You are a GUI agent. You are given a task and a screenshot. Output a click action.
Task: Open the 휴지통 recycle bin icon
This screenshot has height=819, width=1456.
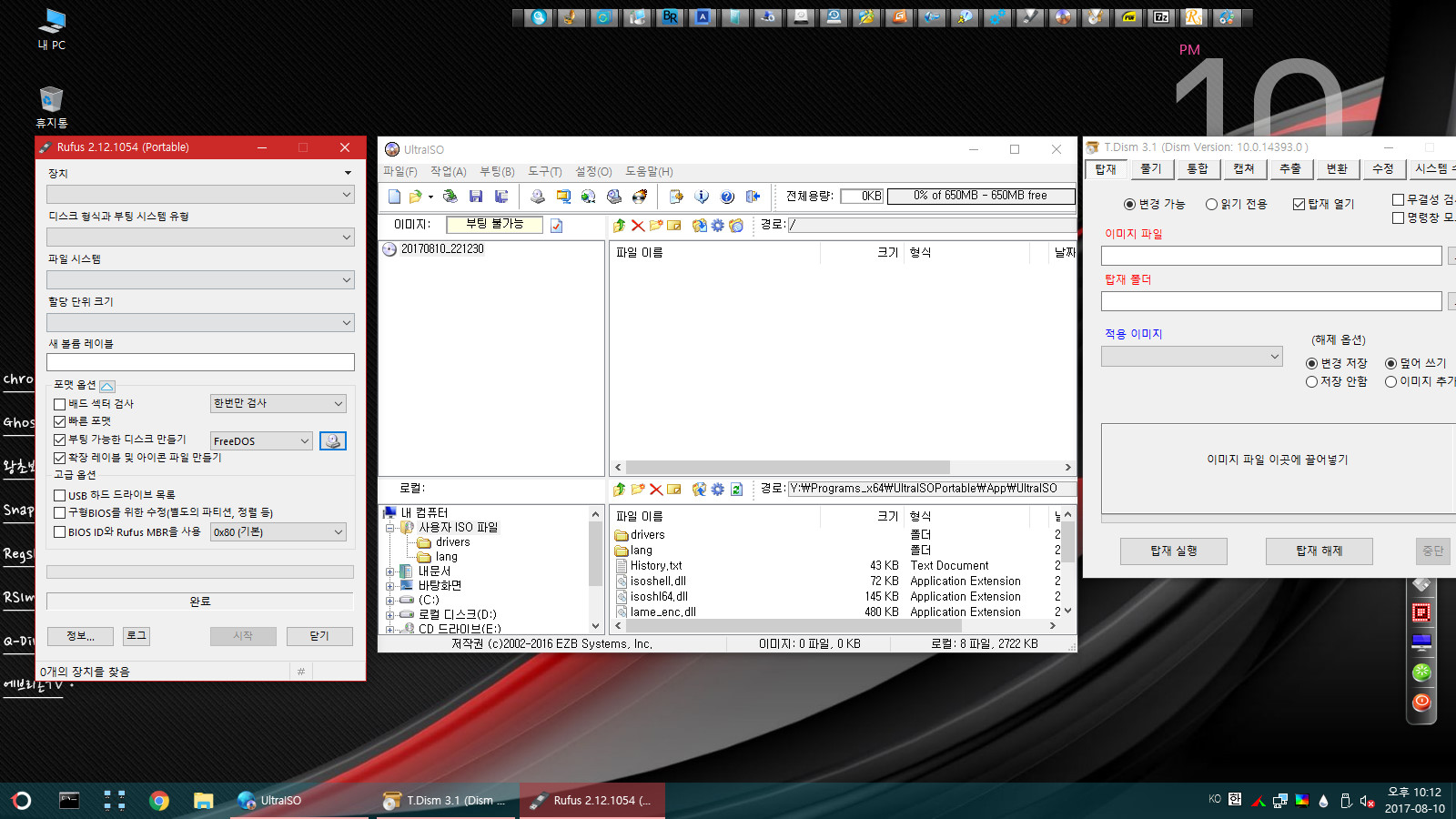(52, 107)
